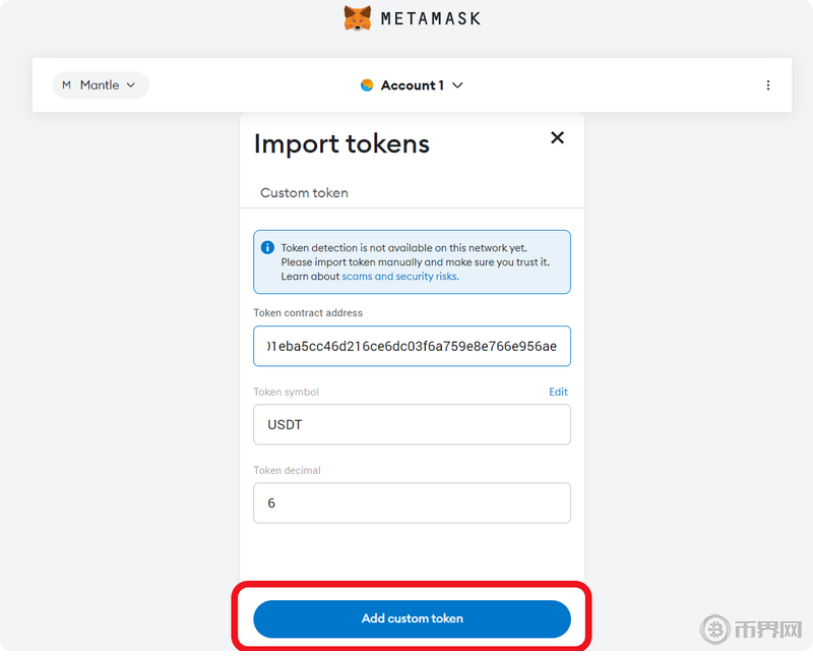Image resolution: width=813 pixels, height=657 pixels.
Task: Close the Import tokens dialog
Action: pyautogui.click(x=557, y=138)
